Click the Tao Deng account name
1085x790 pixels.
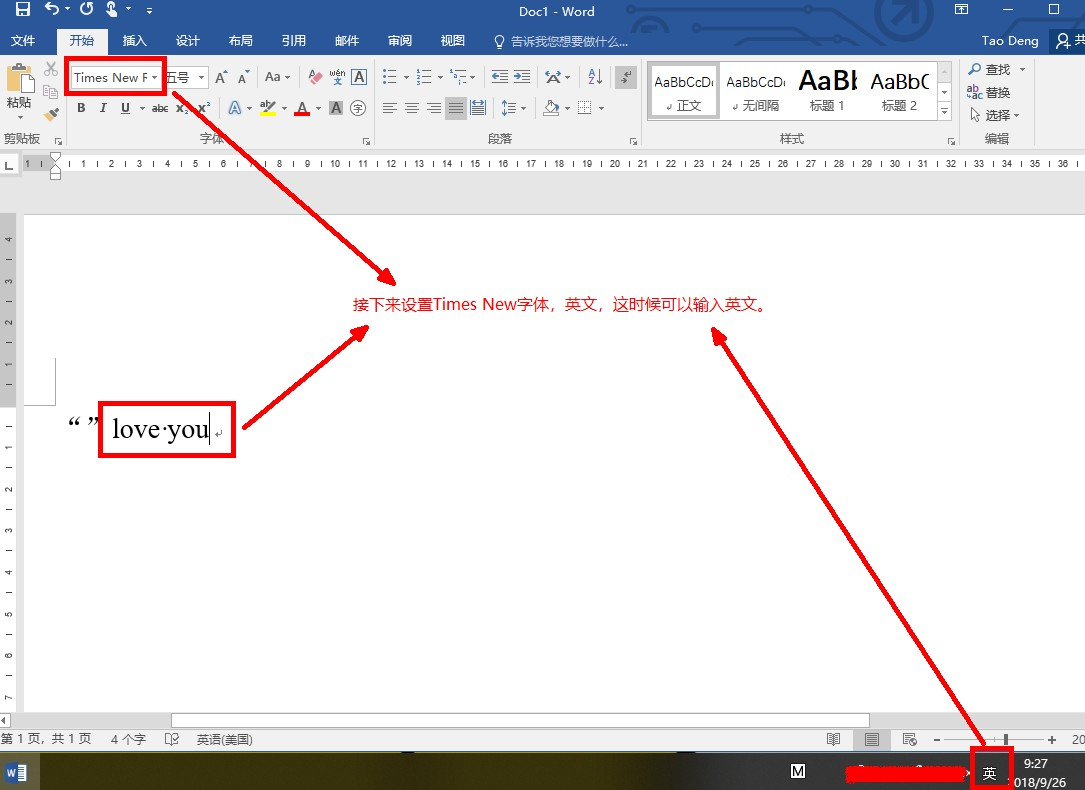1010,41
